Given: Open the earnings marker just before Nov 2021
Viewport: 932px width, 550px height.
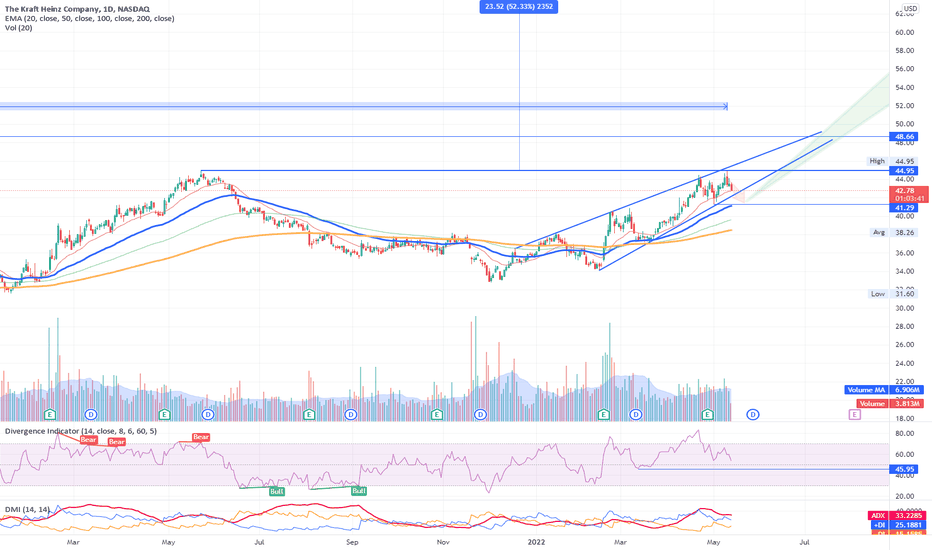Looking at the screenshot, I should click(x=437, y=414).
